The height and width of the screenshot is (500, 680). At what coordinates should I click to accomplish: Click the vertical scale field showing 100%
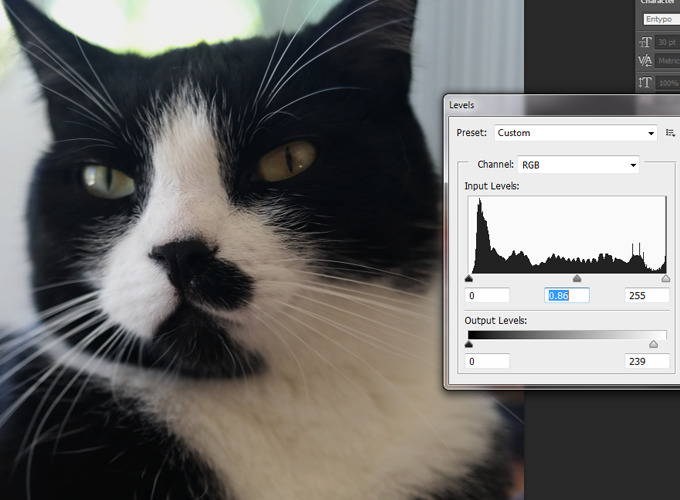tap(667, 82)
